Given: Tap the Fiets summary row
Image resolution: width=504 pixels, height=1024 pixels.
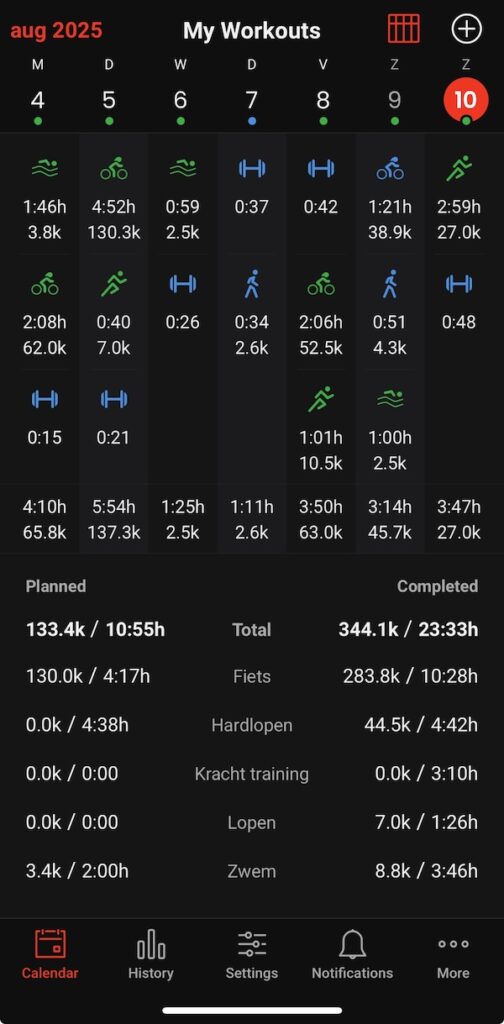Looking at the screenshot, I should pyautogui.click(x=251, y=676).
